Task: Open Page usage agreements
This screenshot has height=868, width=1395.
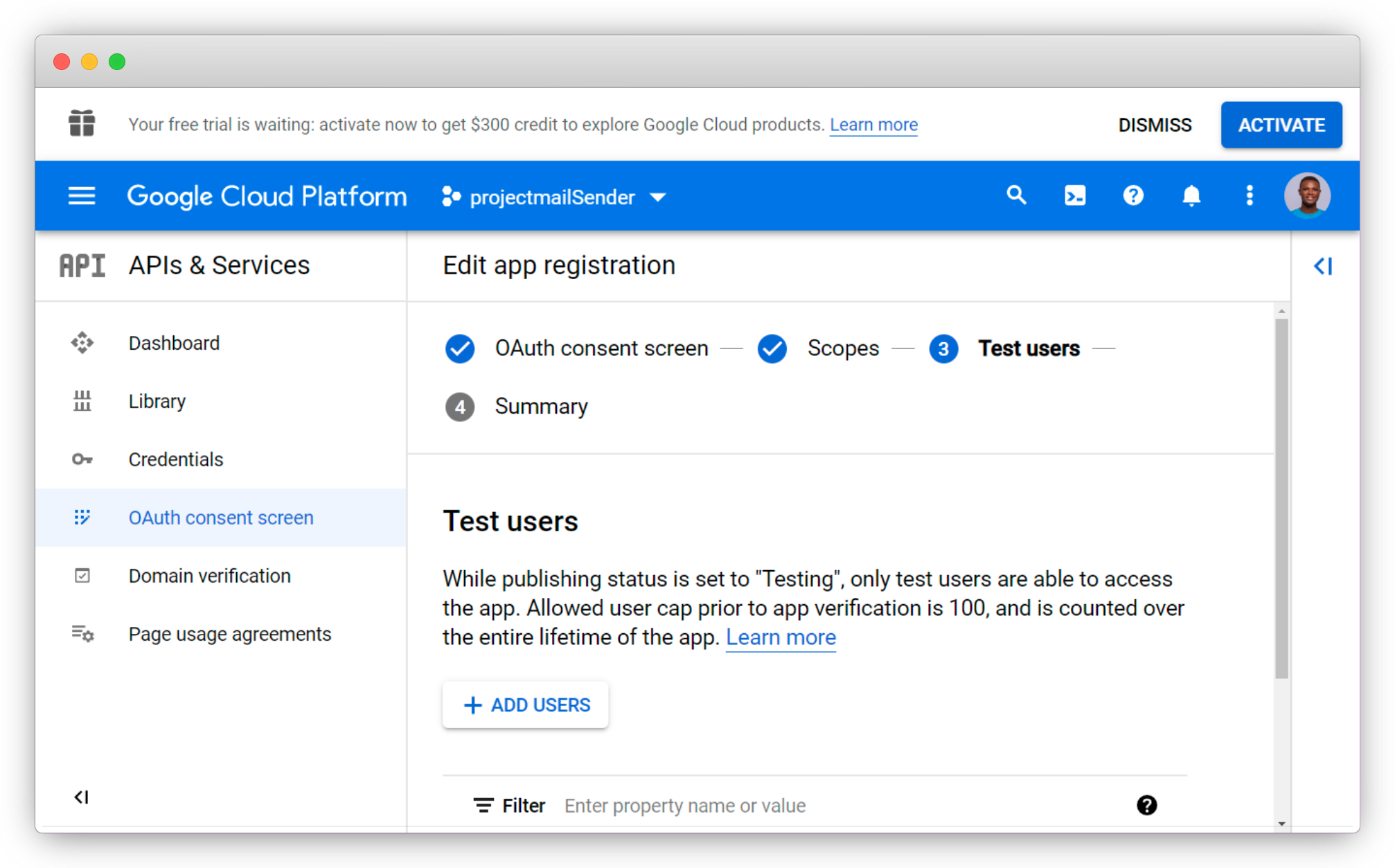Action: pyautogui.click(x=221, y=634)
